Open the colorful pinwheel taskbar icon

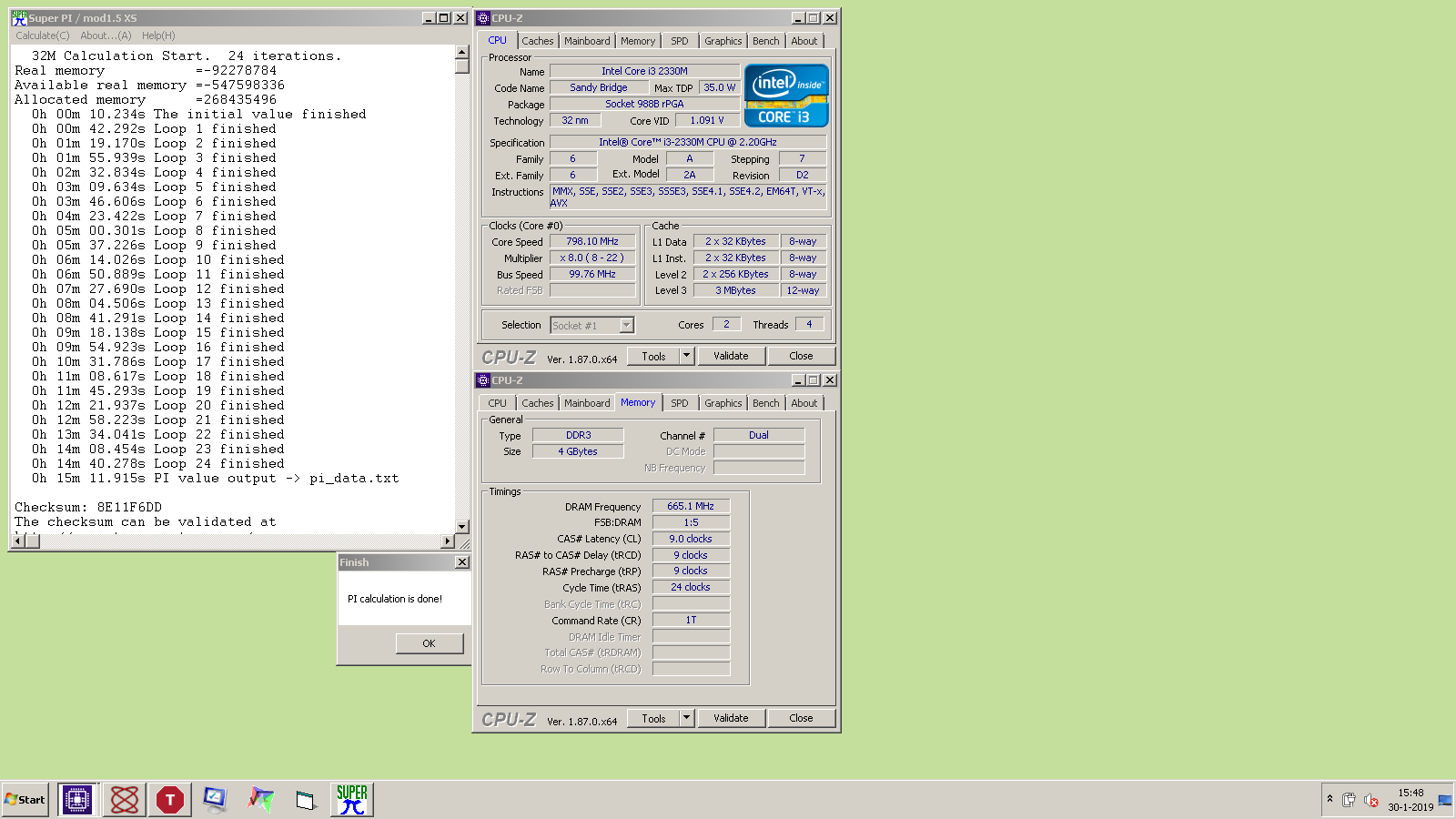tap(260, 800)
